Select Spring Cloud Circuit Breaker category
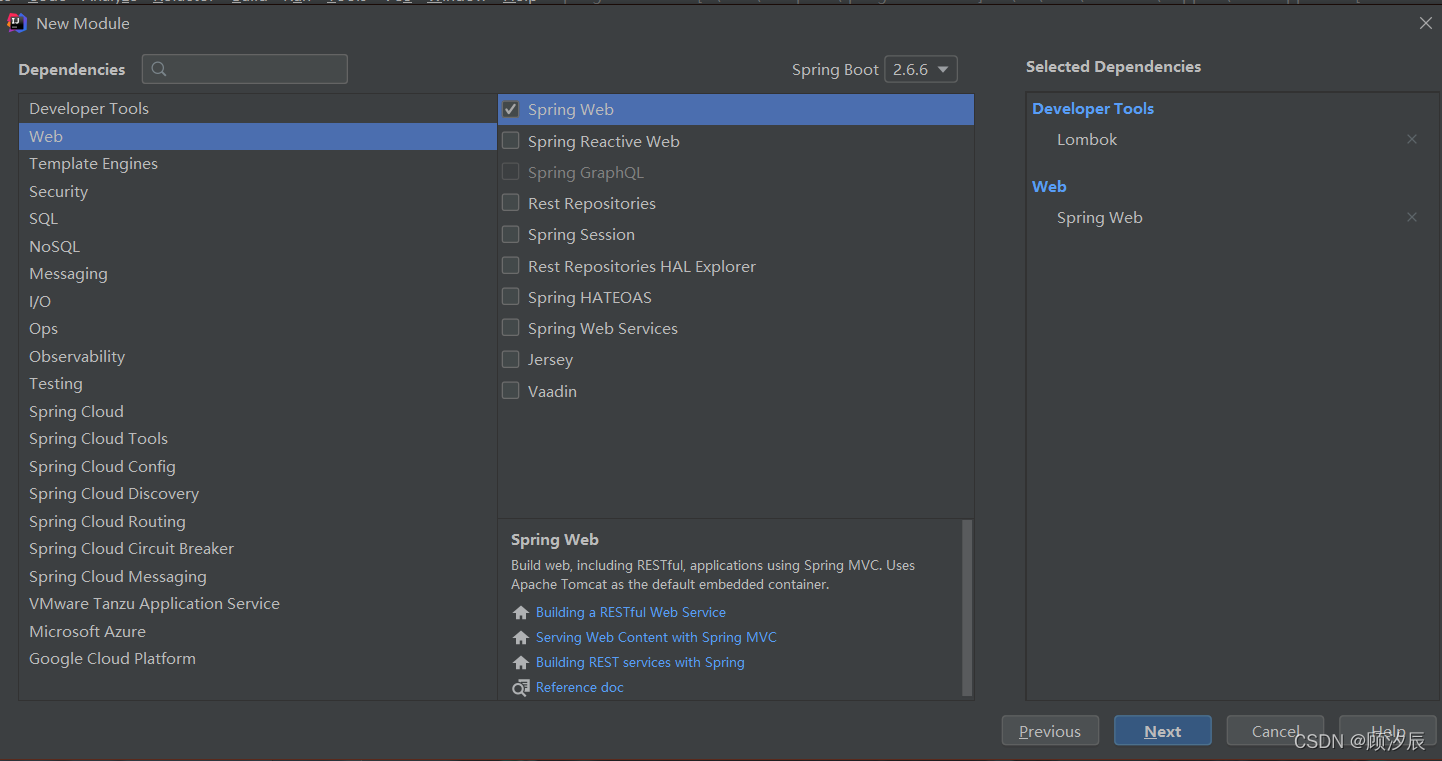The width and height of the screenshot is (1442, 761). (x=257, y=548)
